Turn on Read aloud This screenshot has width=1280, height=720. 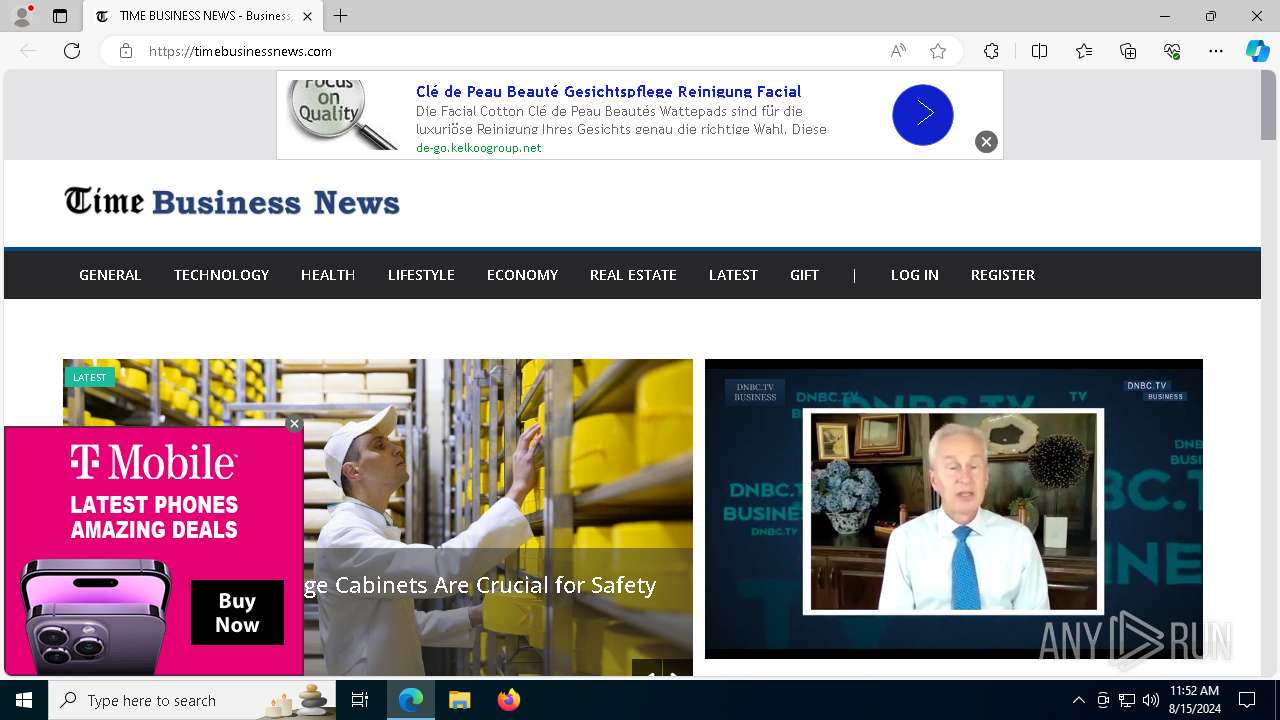click(x=898, y=51)
